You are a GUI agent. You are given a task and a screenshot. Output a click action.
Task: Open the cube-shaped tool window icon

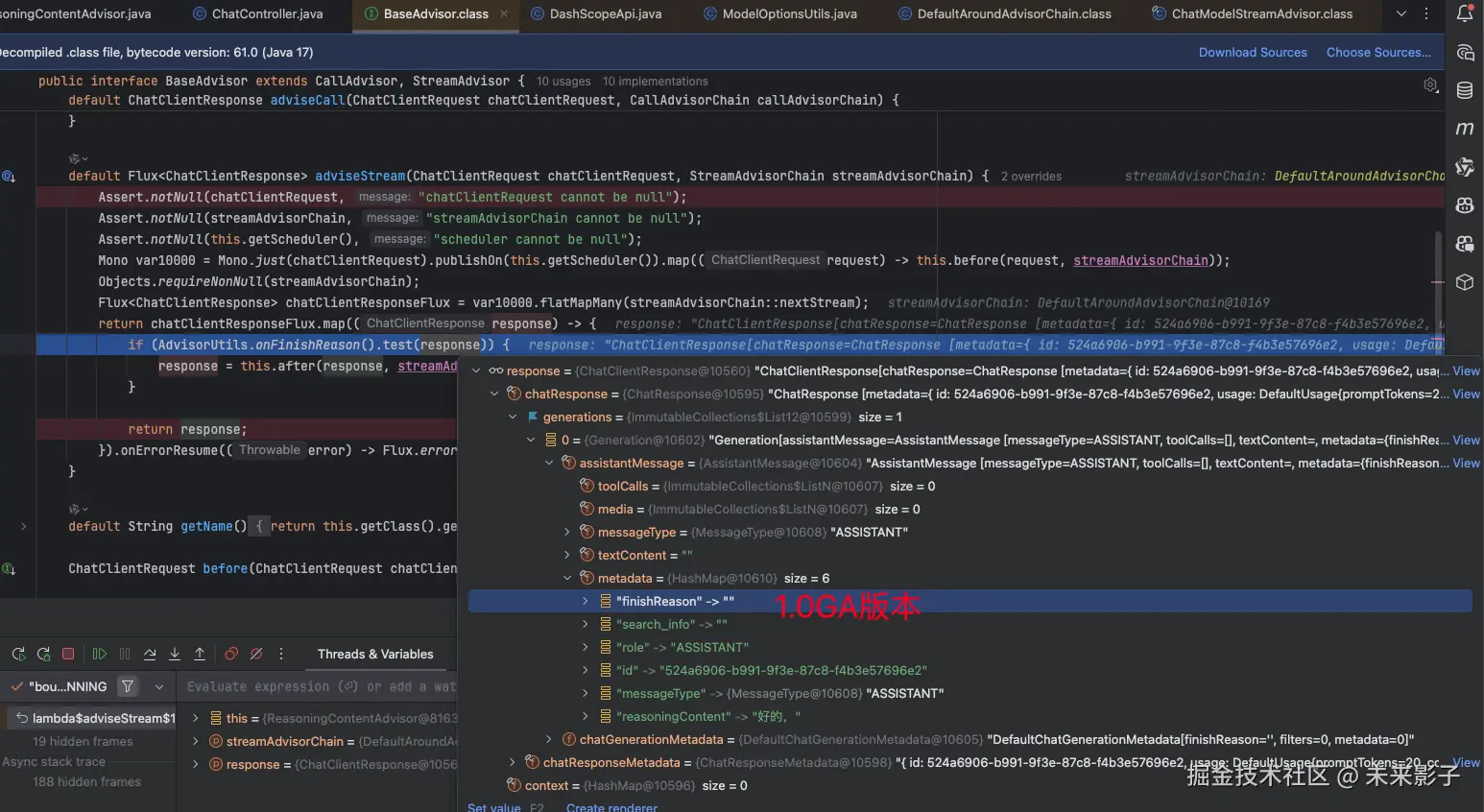[x=1465, y=282]
